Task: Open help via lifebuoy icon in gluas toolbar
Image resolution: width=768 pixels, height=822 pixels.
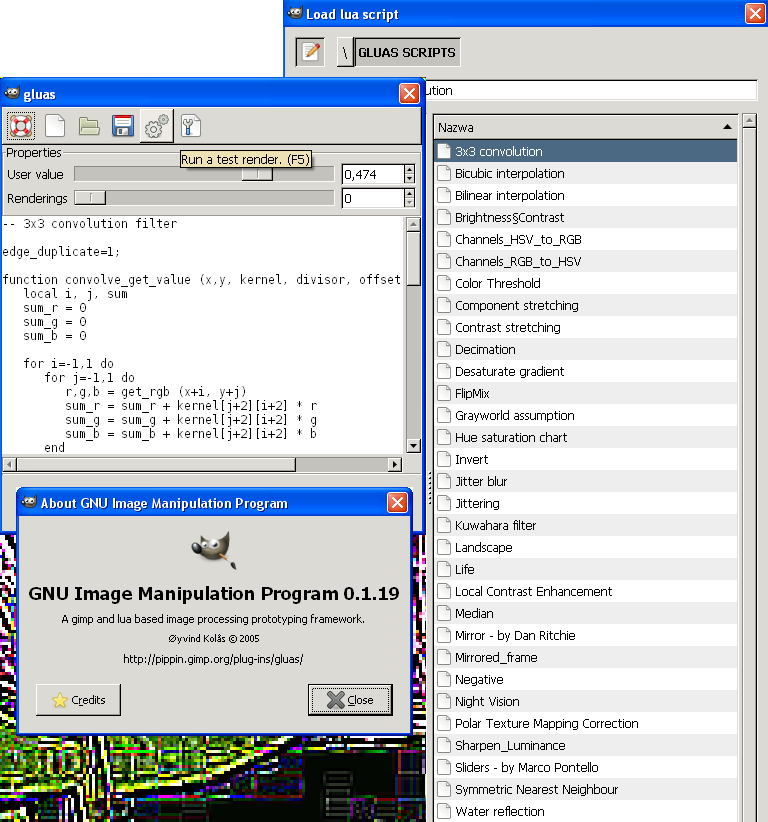Action: [x=21, y=126]
